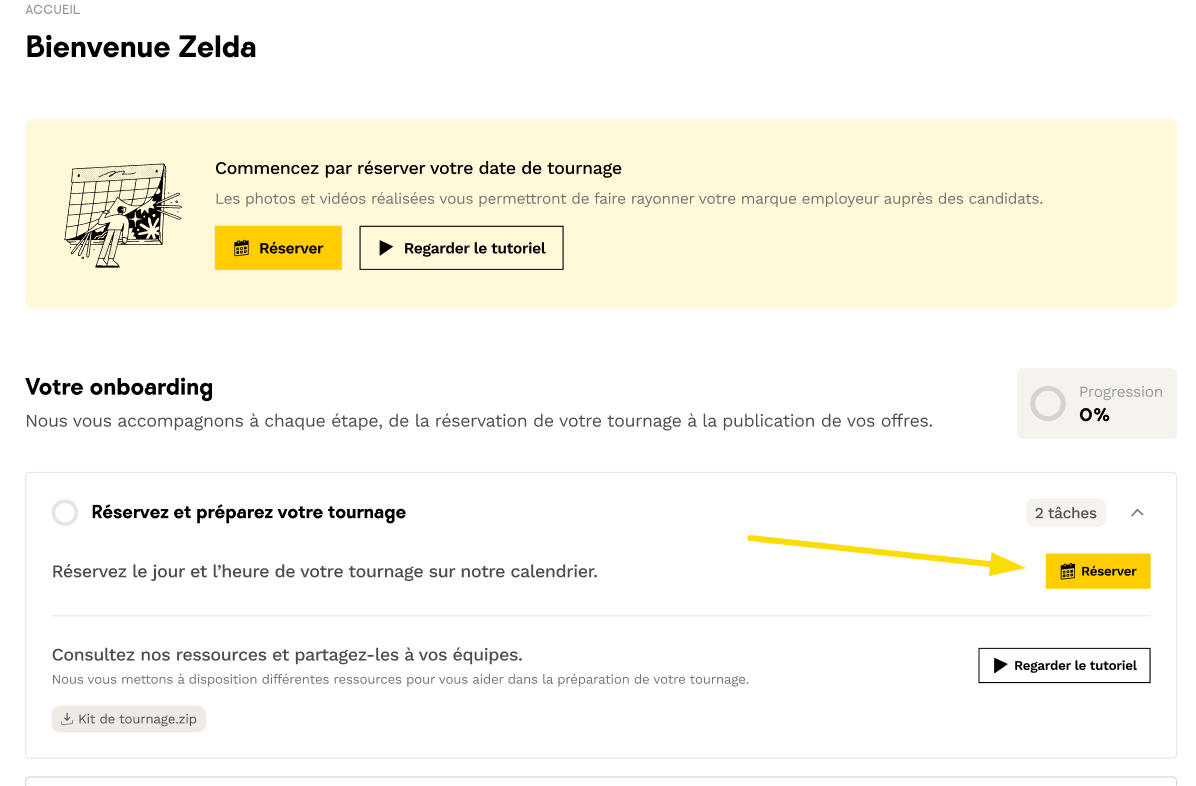This screenshot has height=786, width=1196.
Task: Click the "Bienvenue Zelda" page heading
Action: (x=141, y=47)
